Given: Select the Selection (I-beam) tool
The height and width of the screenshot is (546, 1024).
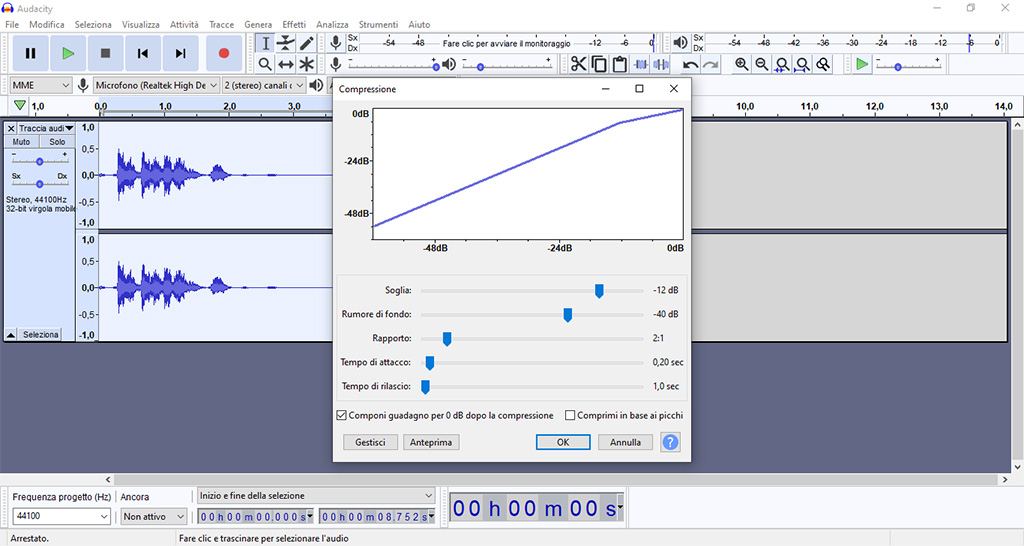Looking at the screenshot, I should [x=265, y=43].
